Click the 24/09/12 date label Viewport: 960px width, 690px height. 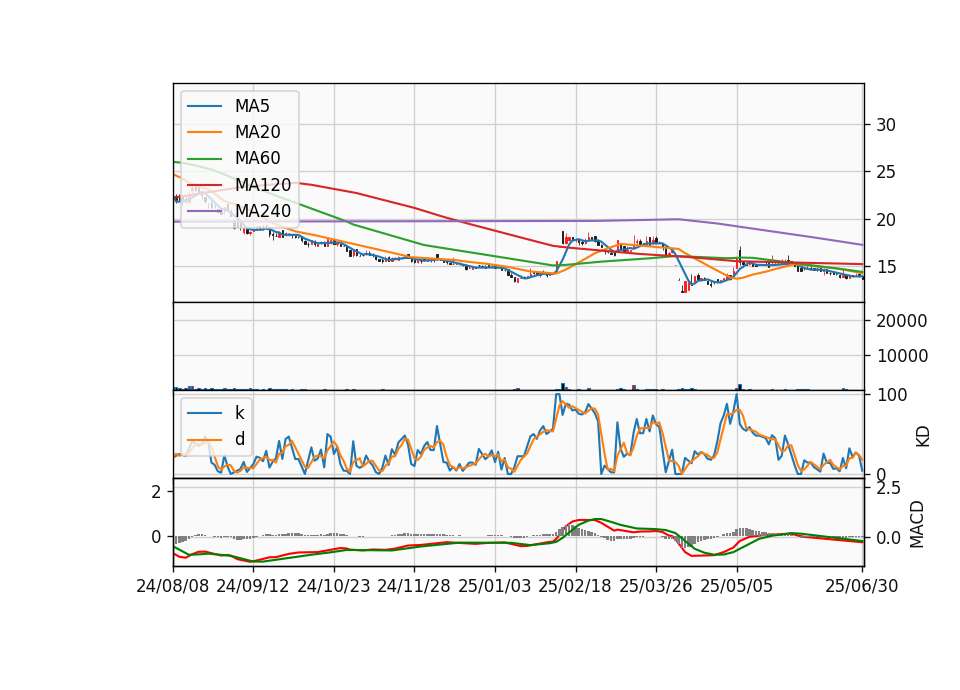[253, 586]
